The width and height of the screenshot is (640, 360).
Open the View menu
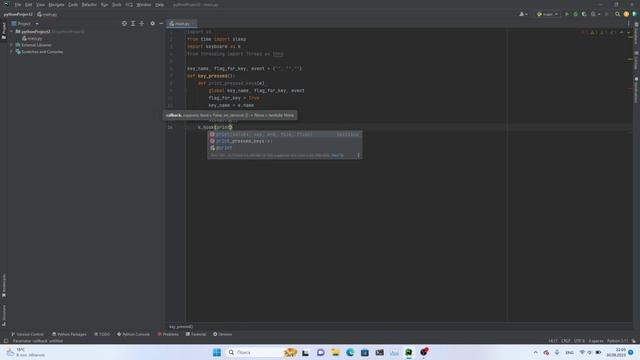(40, 5)
